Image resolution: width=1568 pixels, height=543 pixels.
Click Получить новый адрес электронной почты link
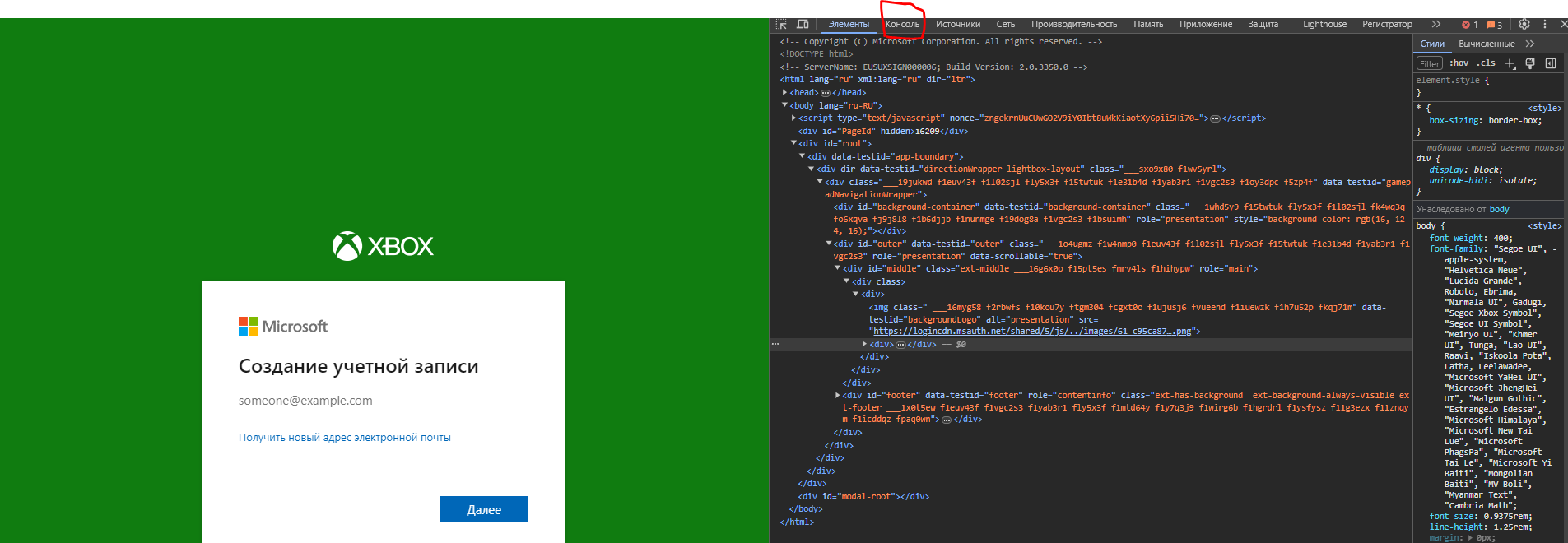(x=345, y=438)
